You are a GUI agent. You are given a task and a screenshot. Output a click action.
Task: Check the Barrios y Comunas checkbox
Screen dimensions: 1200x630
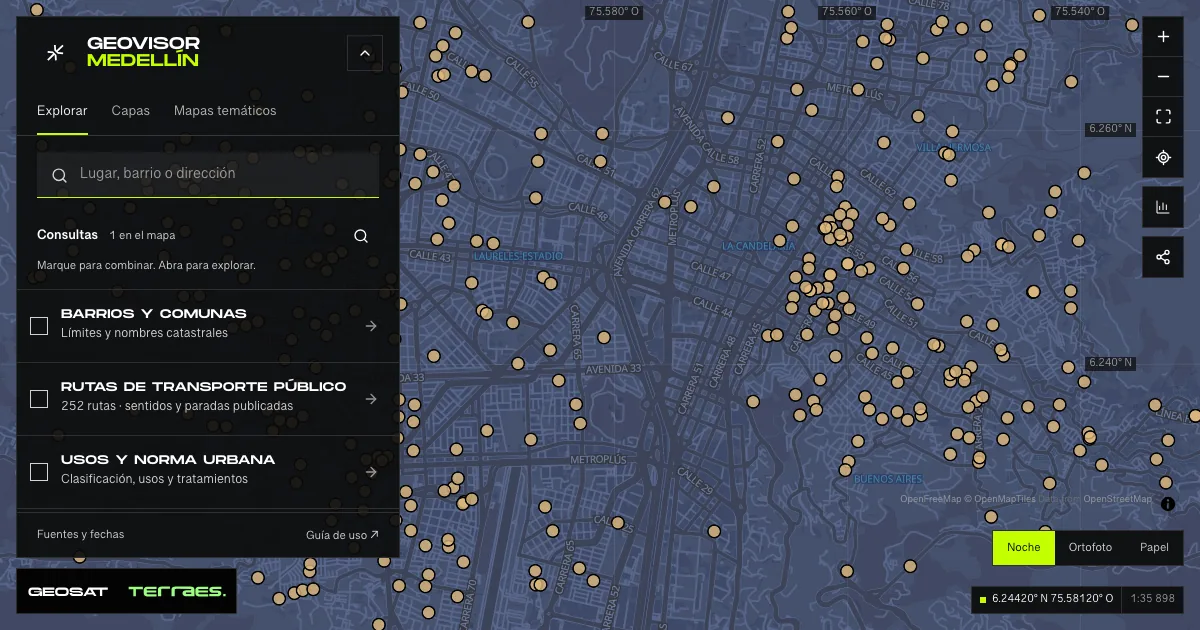click(x=39, y=326)
